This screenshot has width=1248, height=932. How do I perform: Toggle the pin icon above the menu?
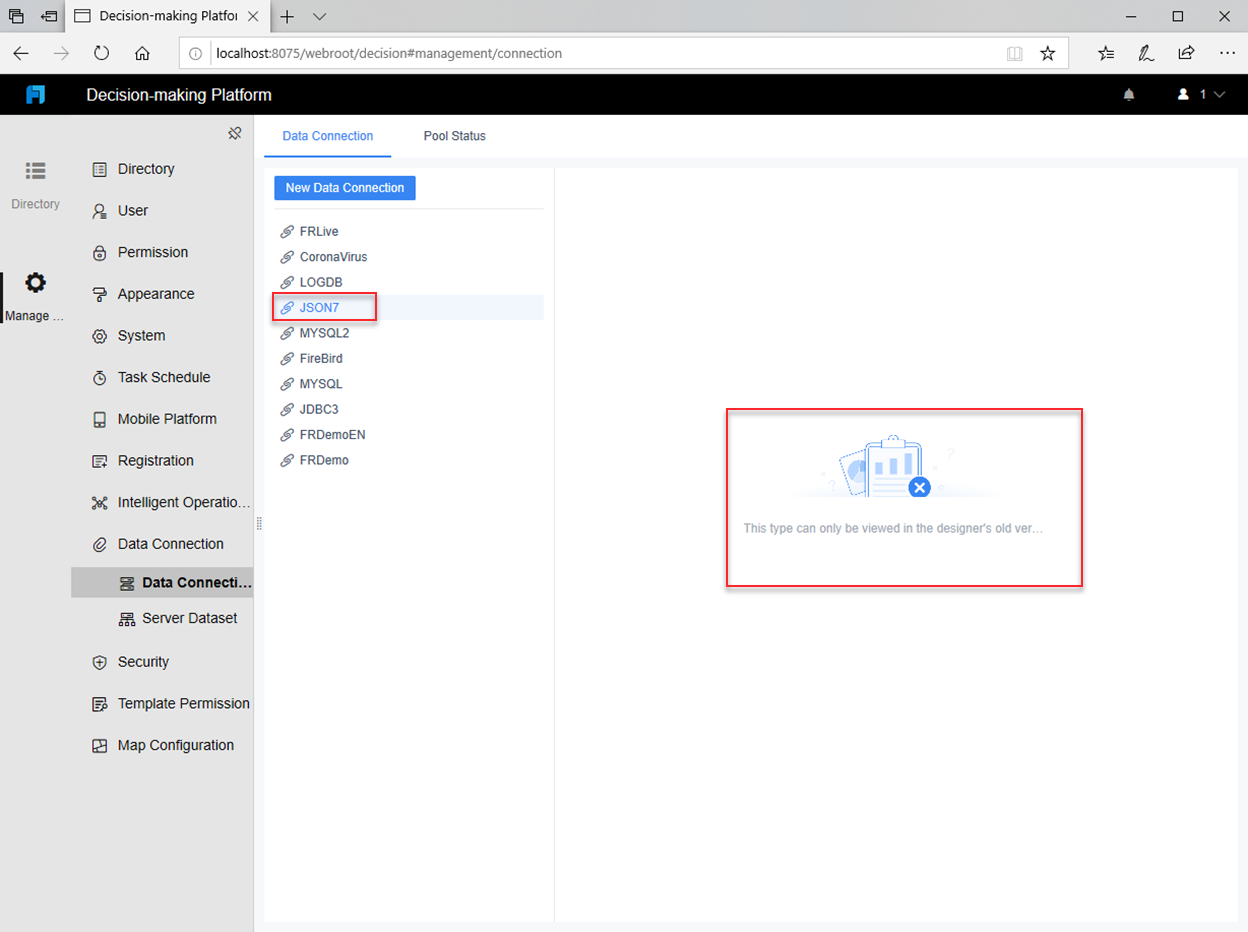pos(235,132)
